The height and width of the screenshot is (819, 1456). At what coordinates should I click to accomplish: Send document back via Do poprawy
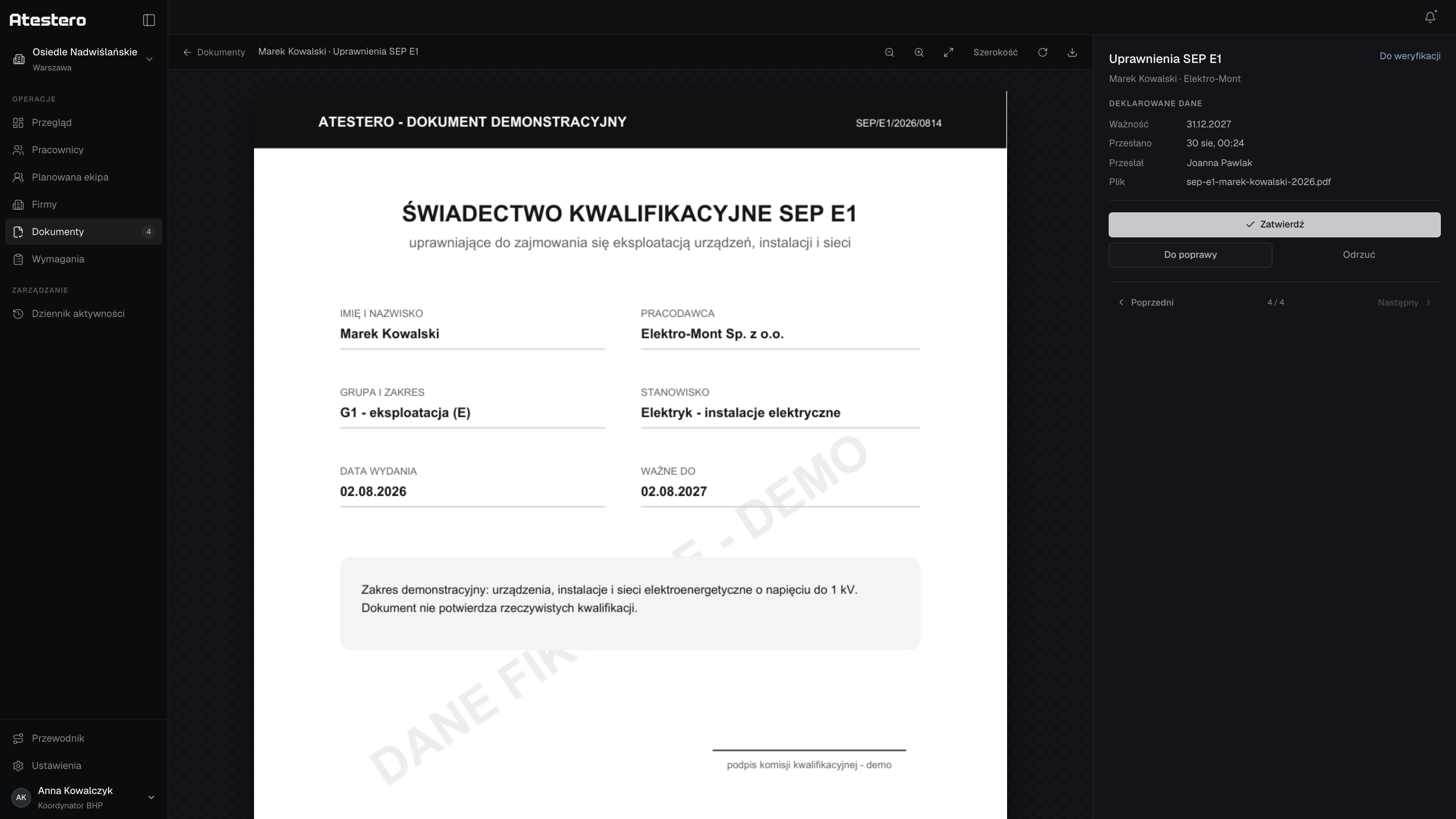[1190, 255]
